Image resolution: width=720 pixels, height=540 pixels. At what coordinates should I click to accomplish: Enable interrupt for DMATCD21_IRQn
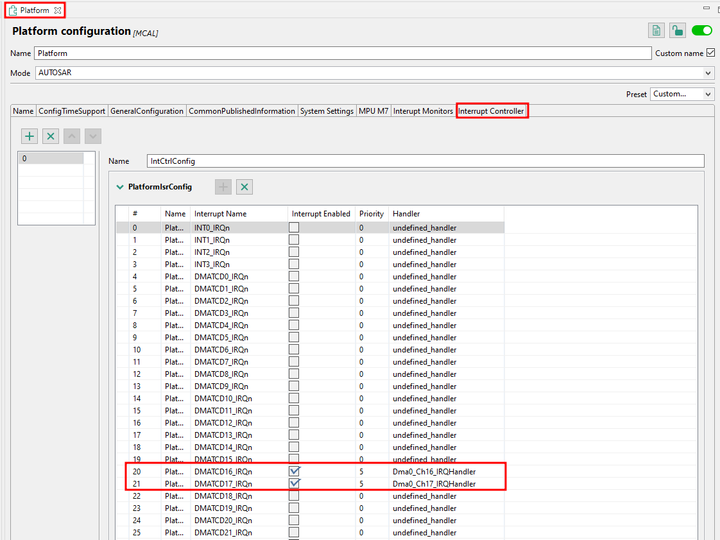(294, 532)
